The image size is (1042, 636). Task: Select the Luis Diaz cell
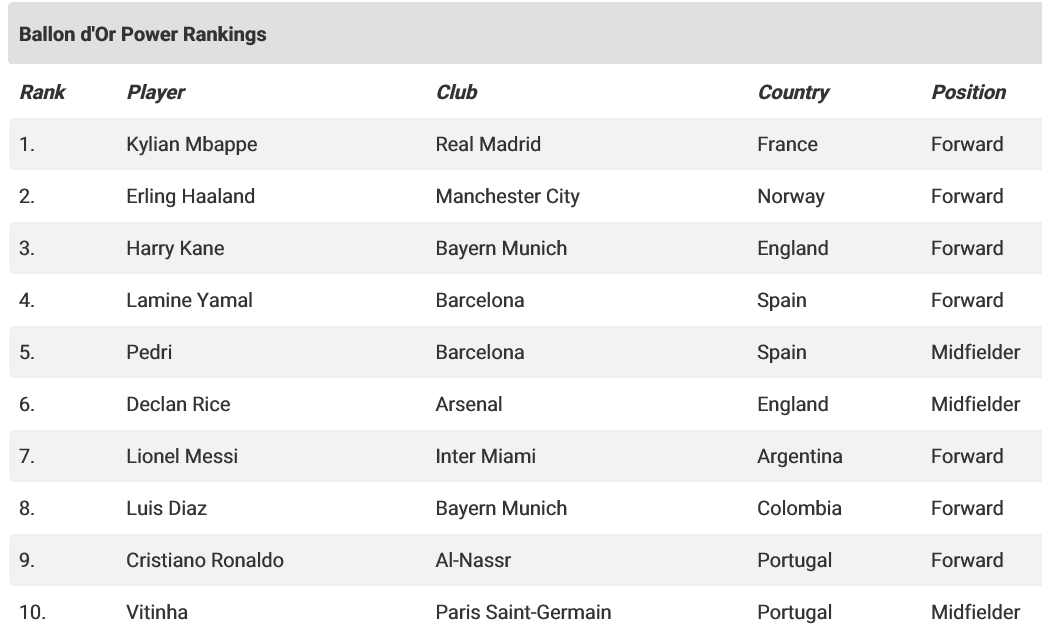coord(166,508)
